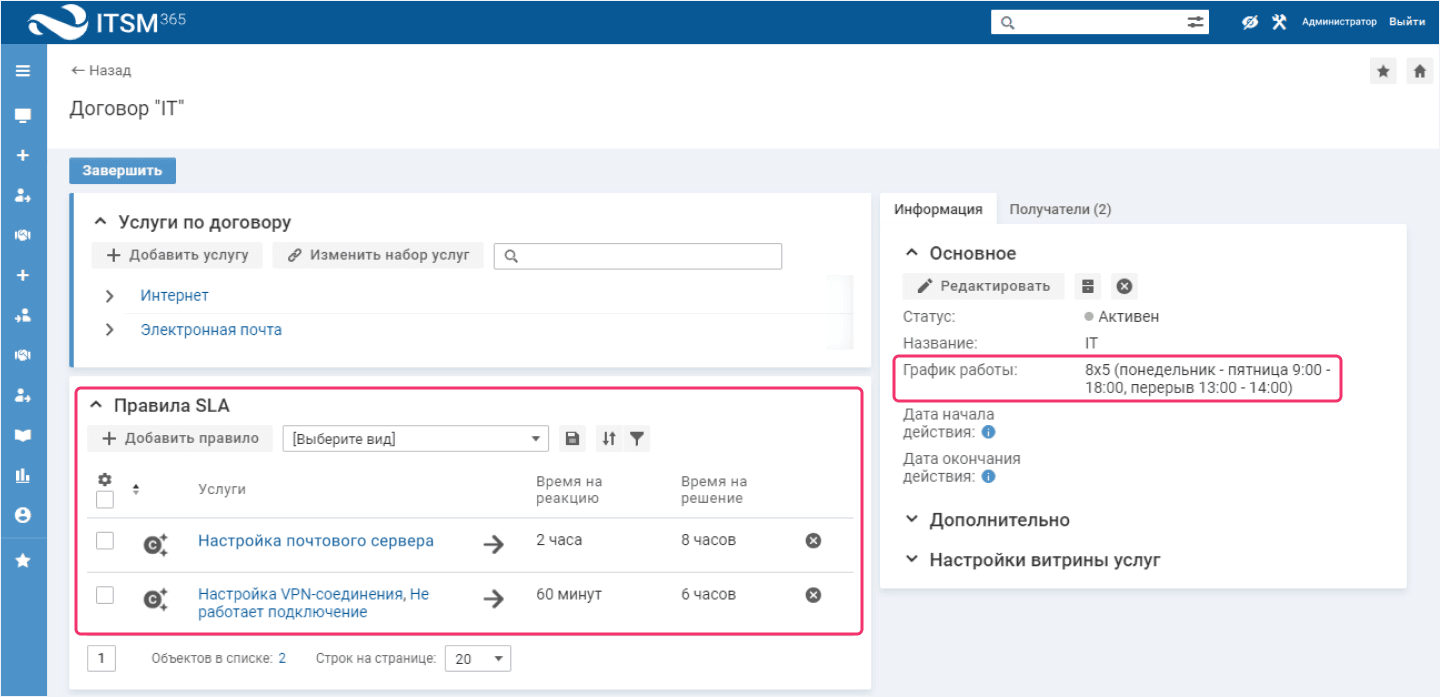This screenshot has width=1440, height=697.
Task: Open the sort icon in SLA rules
Action: coord(609,438)
